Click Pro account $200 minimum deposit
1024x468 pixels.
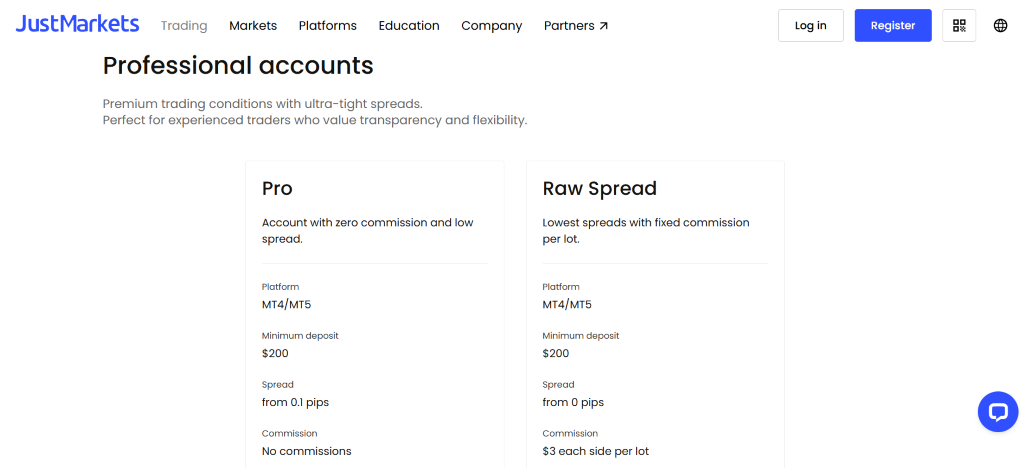click(x=275, y=353)
